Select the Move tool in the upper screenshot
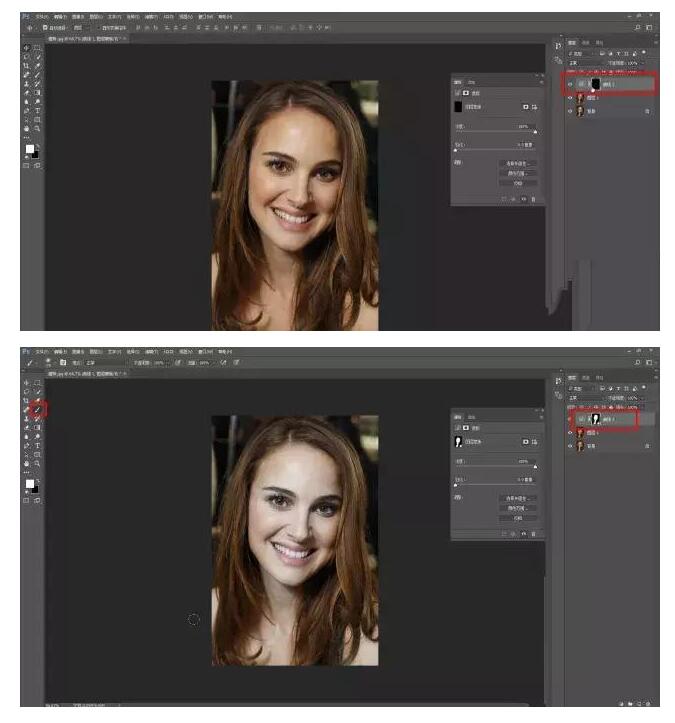Screen dimensions: 675x723 click(x=26, y=48)
